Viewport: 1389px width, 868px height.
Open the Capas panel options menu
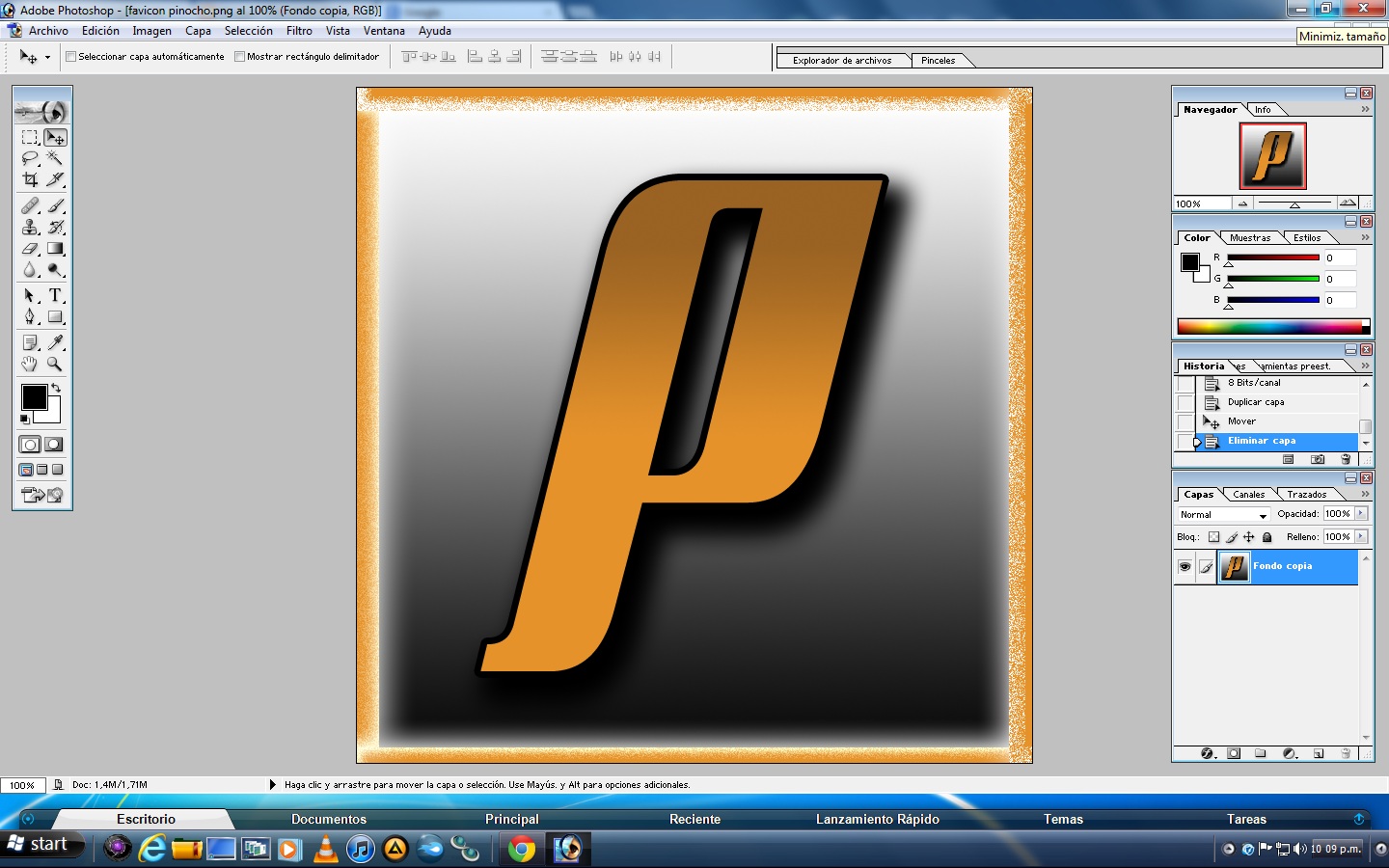tap(1365, 495)
